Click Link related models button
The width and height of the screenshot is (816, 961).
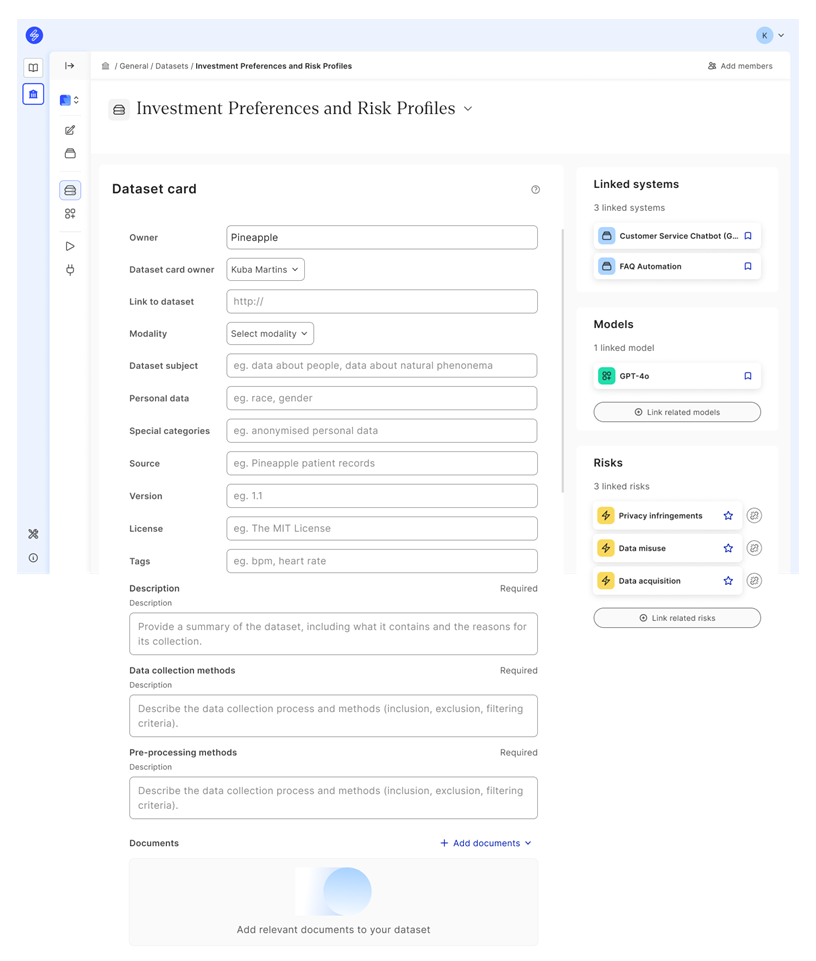(x=677, y=412)
